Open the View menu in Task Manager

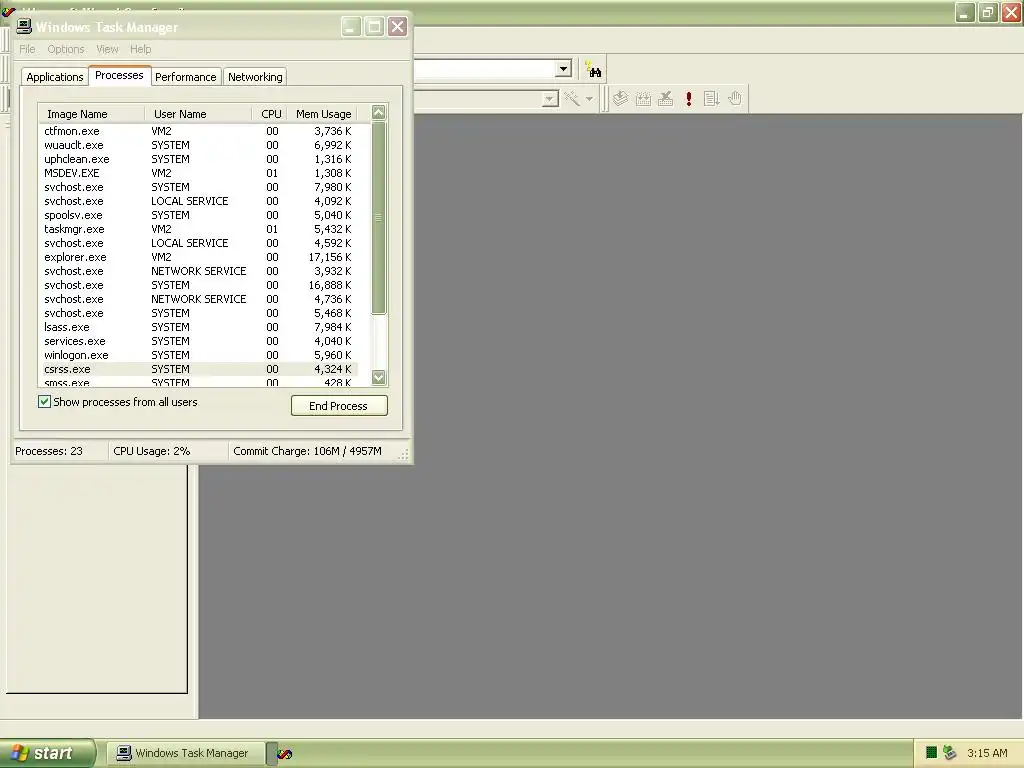click(x=107, y=49)
